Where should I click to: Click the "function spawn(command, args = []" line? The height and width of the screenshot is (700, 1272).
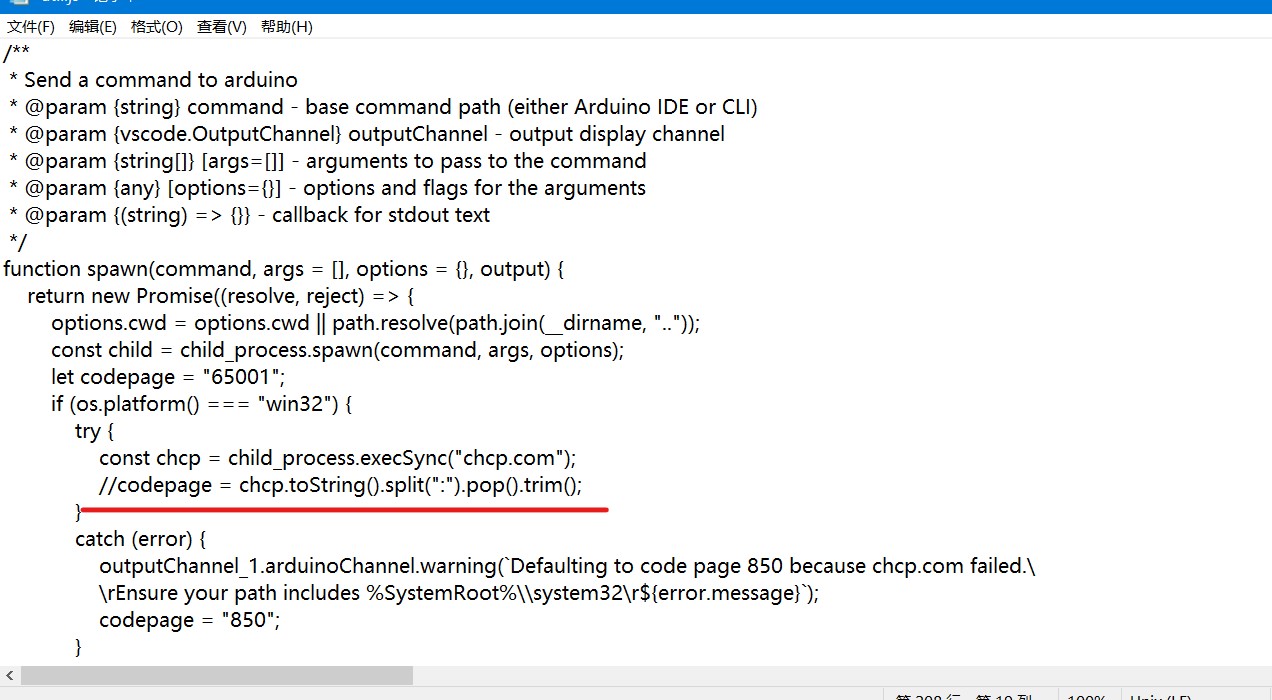pos(284,269)
